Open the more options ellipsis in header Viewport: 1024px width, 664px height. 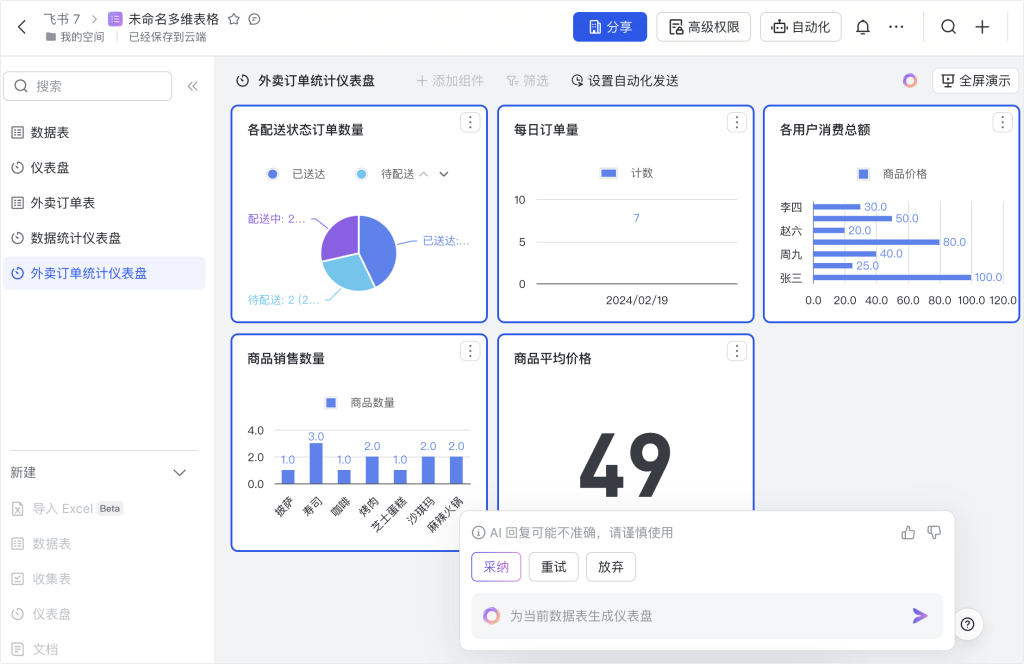point(896,27)
